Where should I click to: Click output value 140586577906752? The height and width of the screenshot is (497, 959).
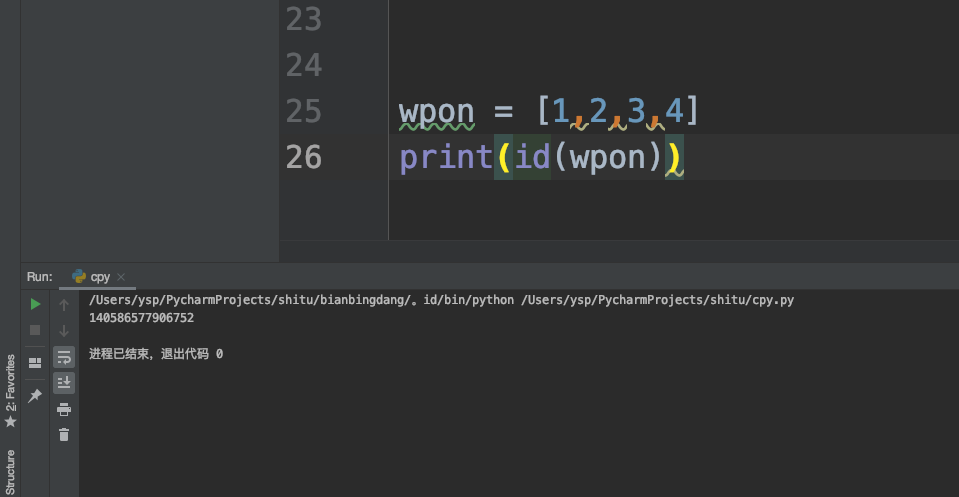coord(141,318)
